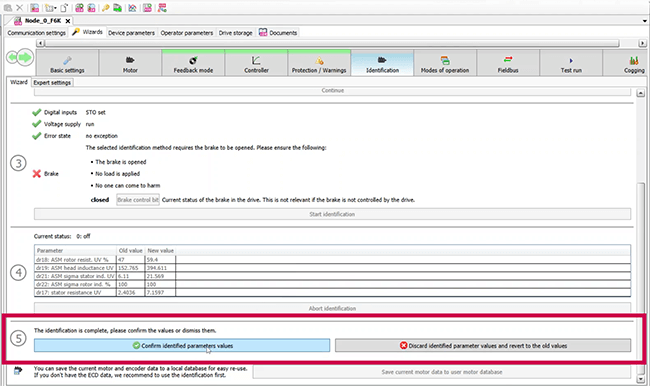Open the Motor wizard step

130,63
